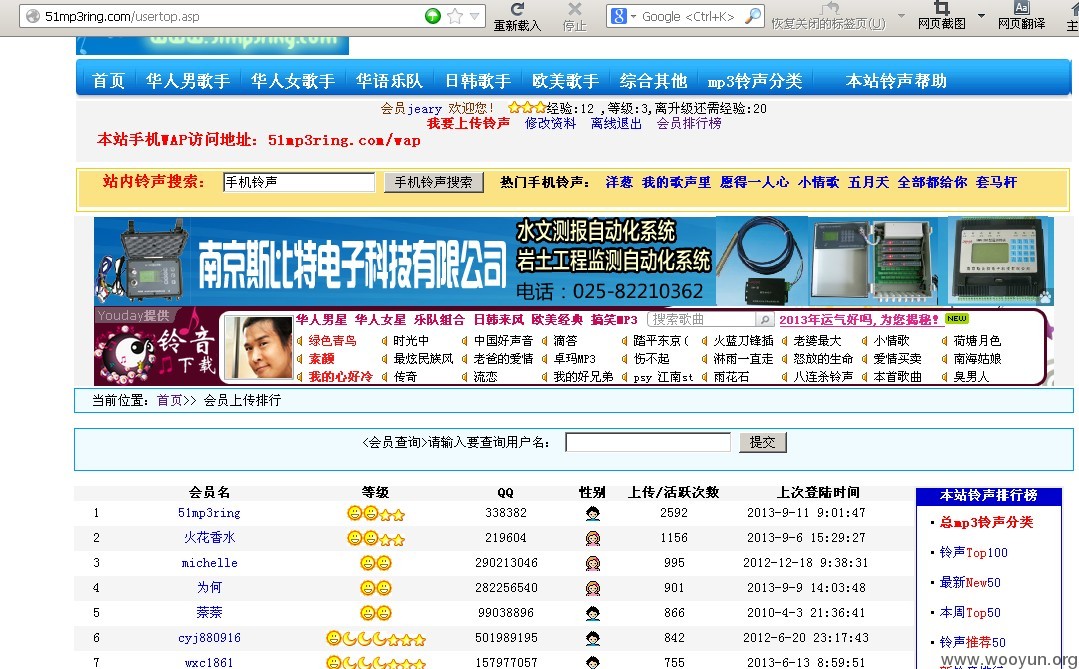Open member 51mp3ring profile link
Viewport: 1079px width, 669px height.
pyautogui.click(x=209, y=513)
